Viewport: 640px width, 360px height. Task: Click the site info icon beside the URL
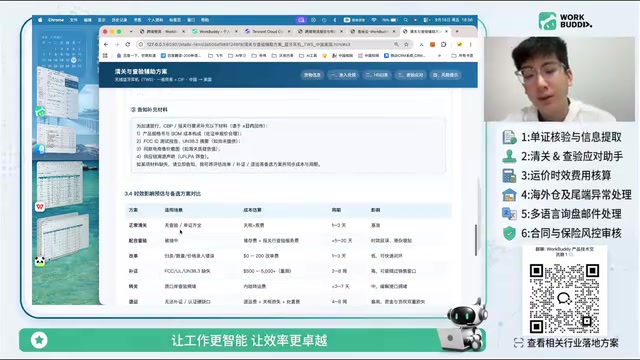(140, 44)
